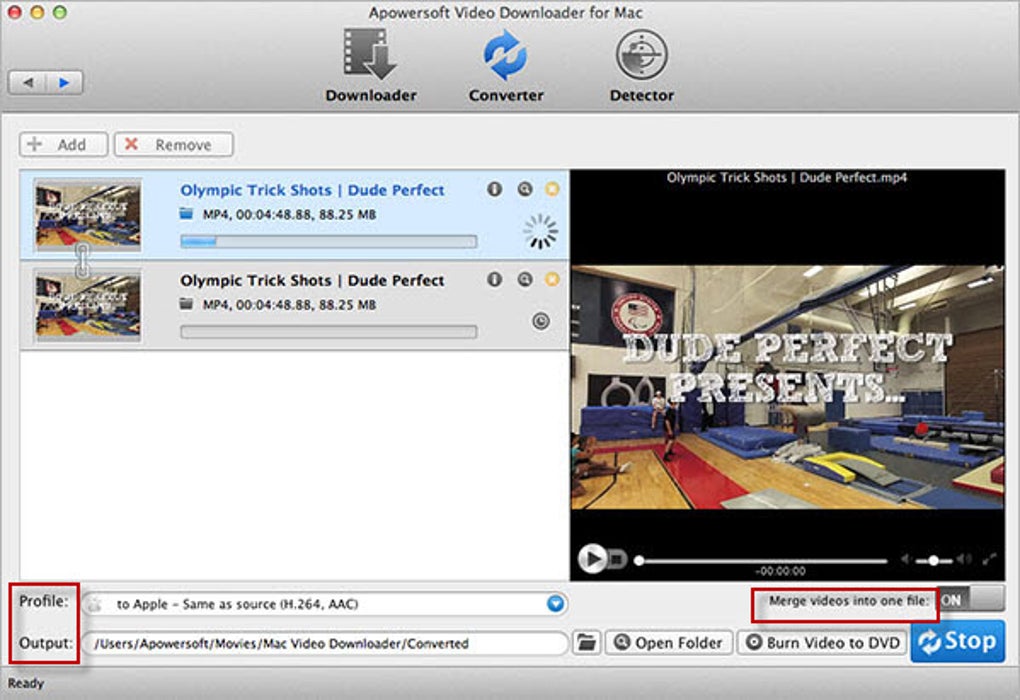Viewport: 1020px width, 700px height.
Task: Open the to Apple profile combo box
Action: tap(325, 604)
